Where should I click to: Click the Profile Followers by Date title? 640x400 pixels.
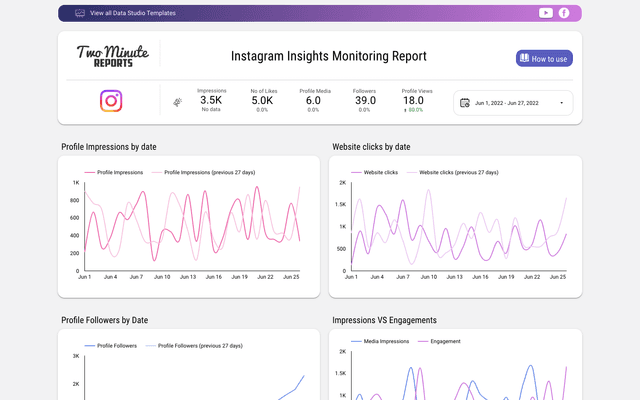pos(105,320)
